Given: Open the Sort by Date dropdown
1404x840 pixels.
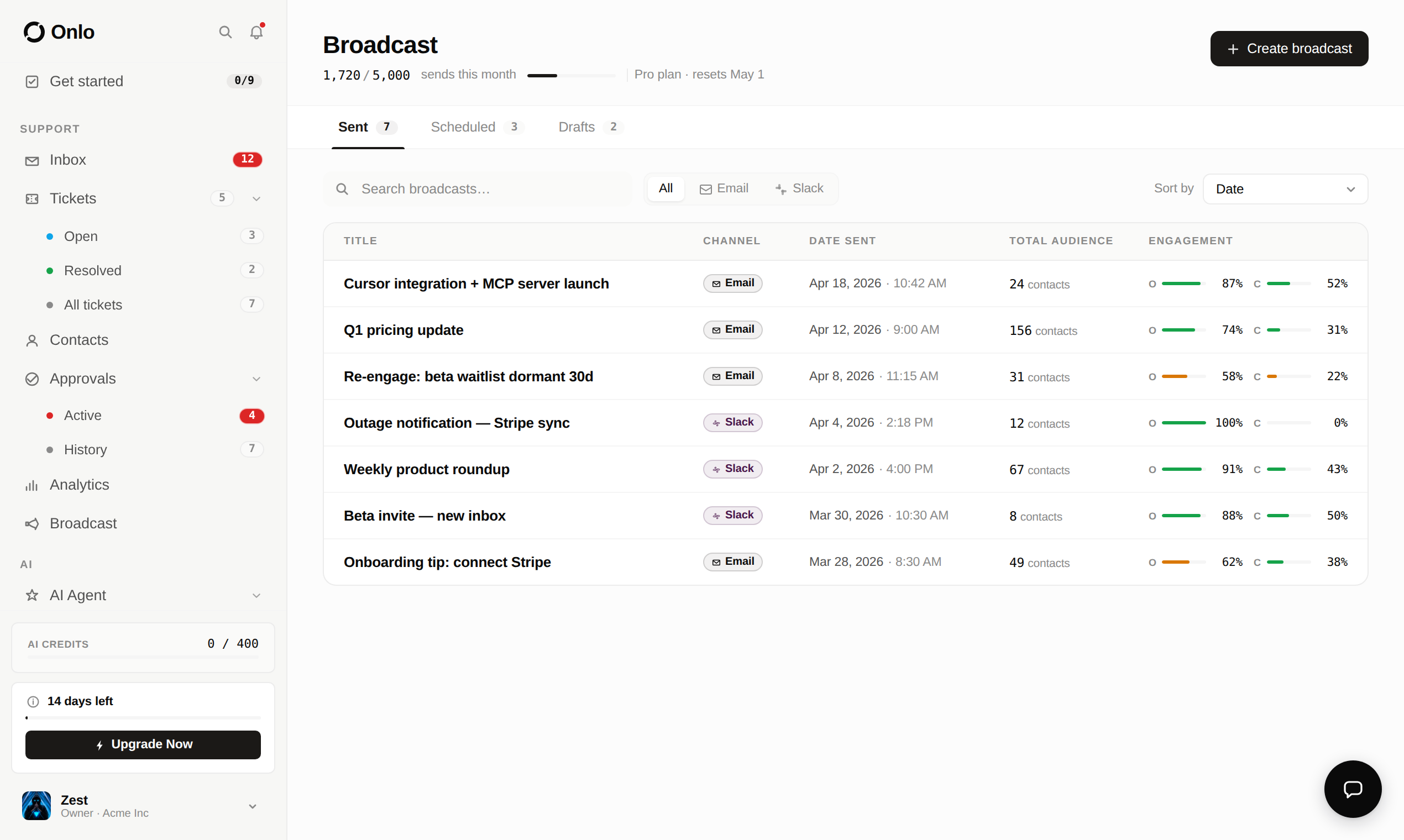Looking at the screenshot, I should pos(1285,189).
